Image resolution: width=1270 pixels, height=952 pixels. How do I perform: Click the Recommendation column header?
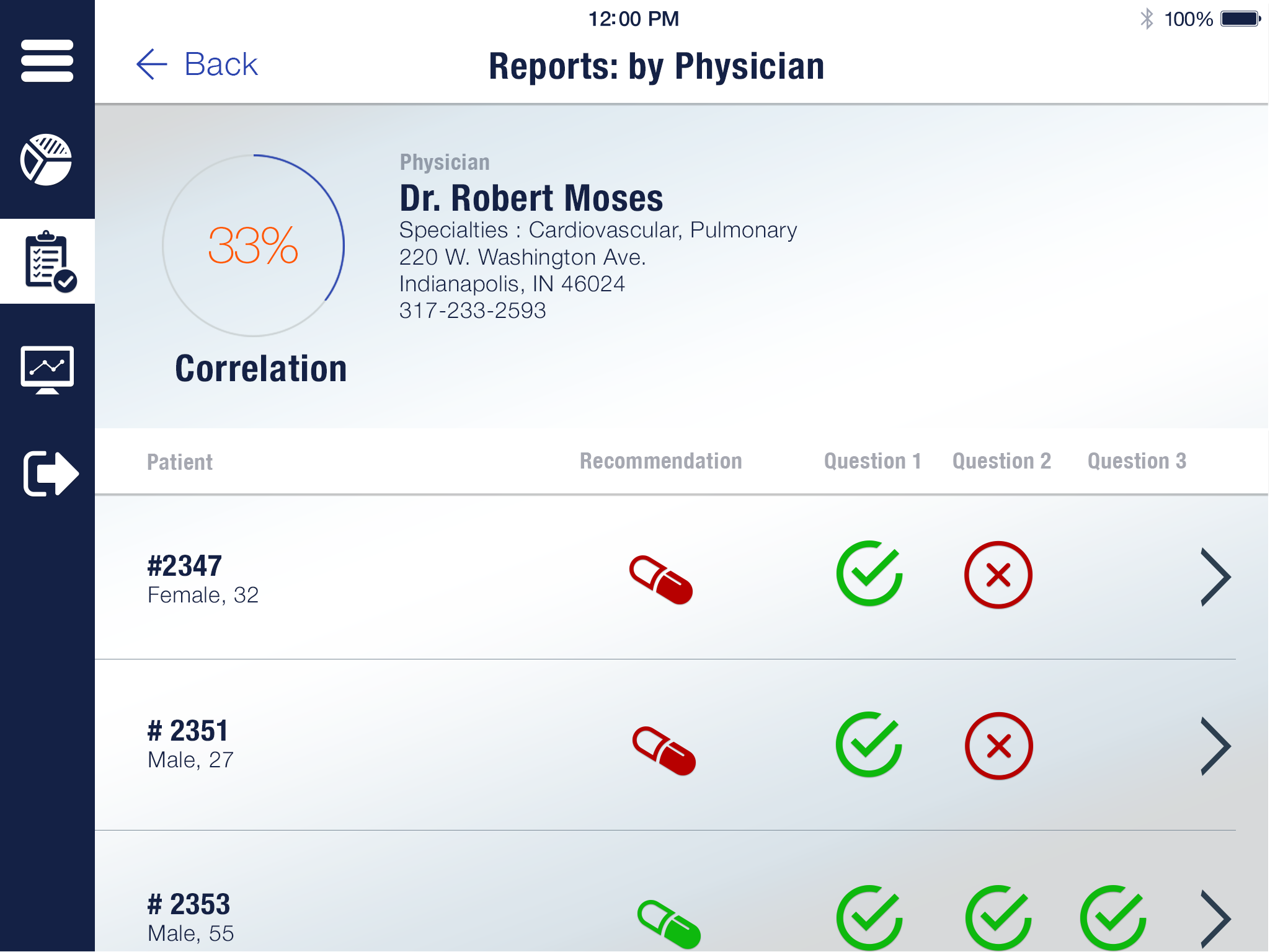[x=660, y=461]
